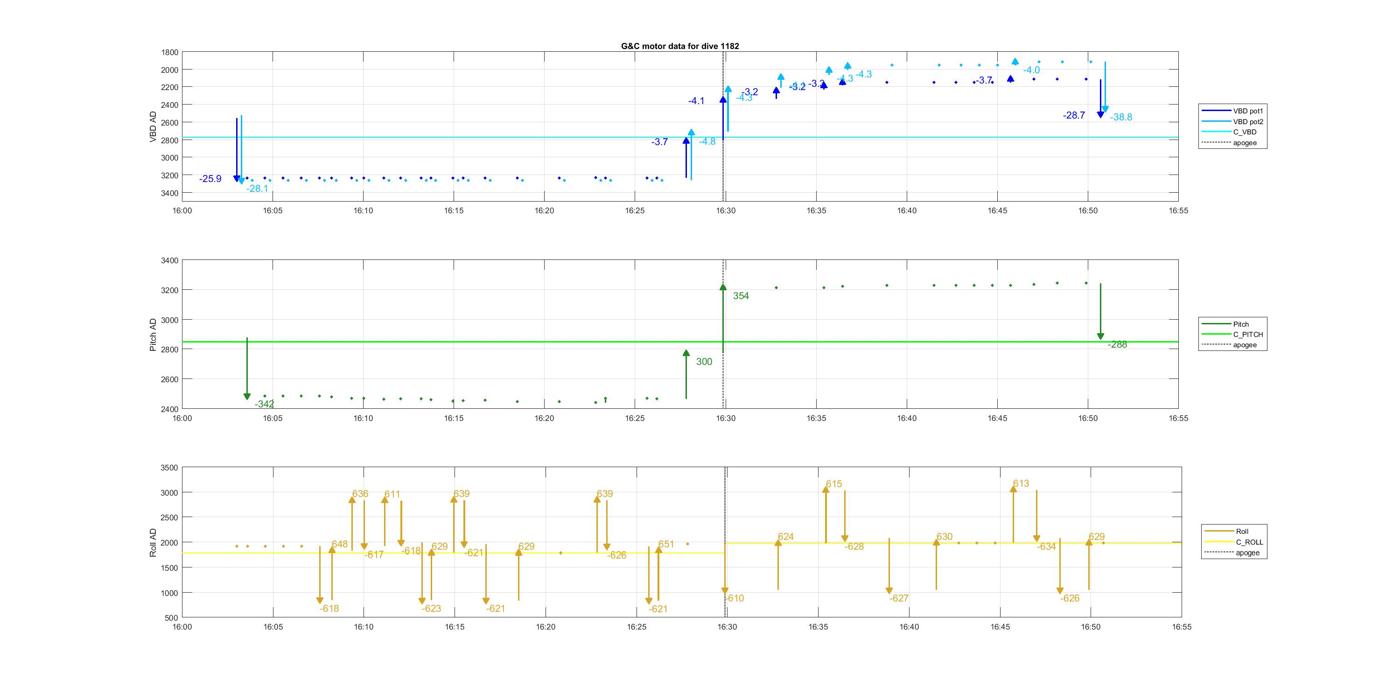Click the "500" tick on the Roll axis
The image size is (1400, 693).
coord(173,618)
